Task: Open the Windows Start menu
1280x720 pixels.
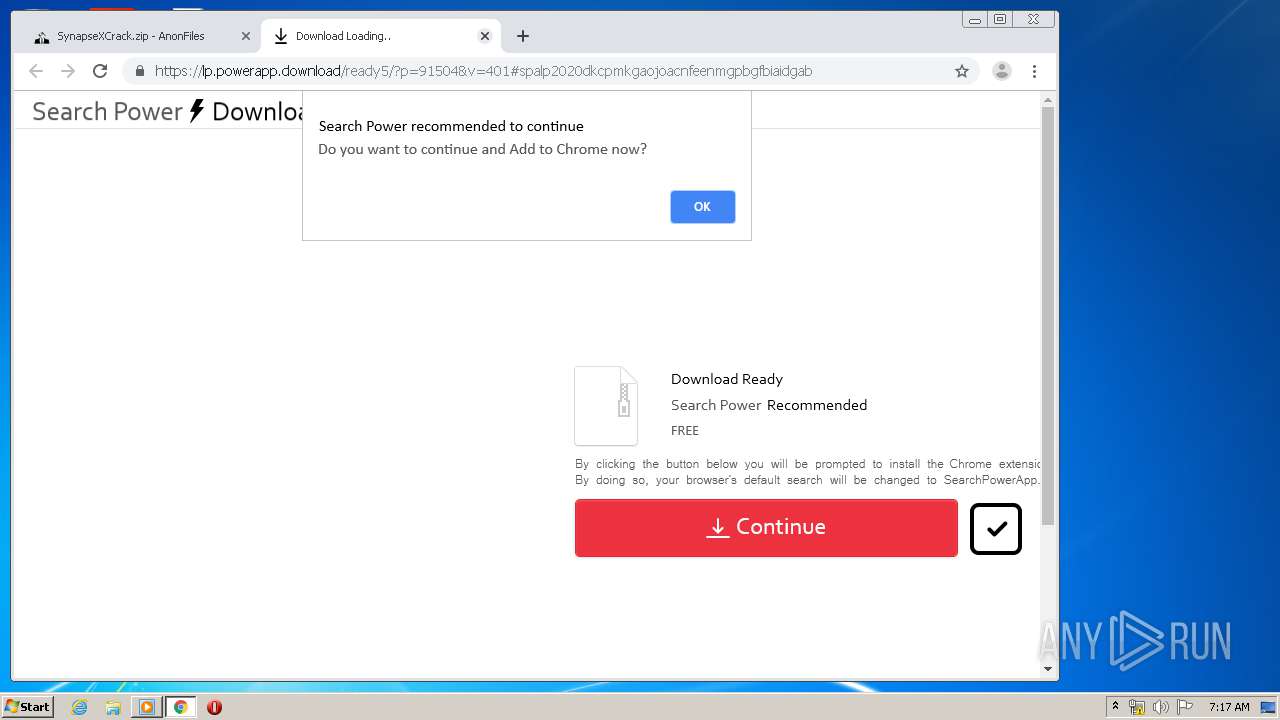Action: 27,707
